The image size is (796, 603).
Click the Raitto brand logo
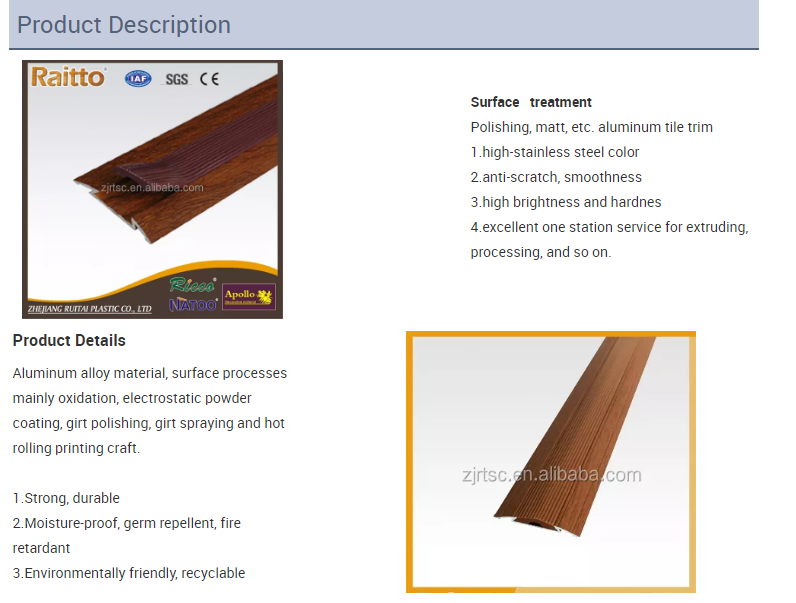[x=67, y=77]
